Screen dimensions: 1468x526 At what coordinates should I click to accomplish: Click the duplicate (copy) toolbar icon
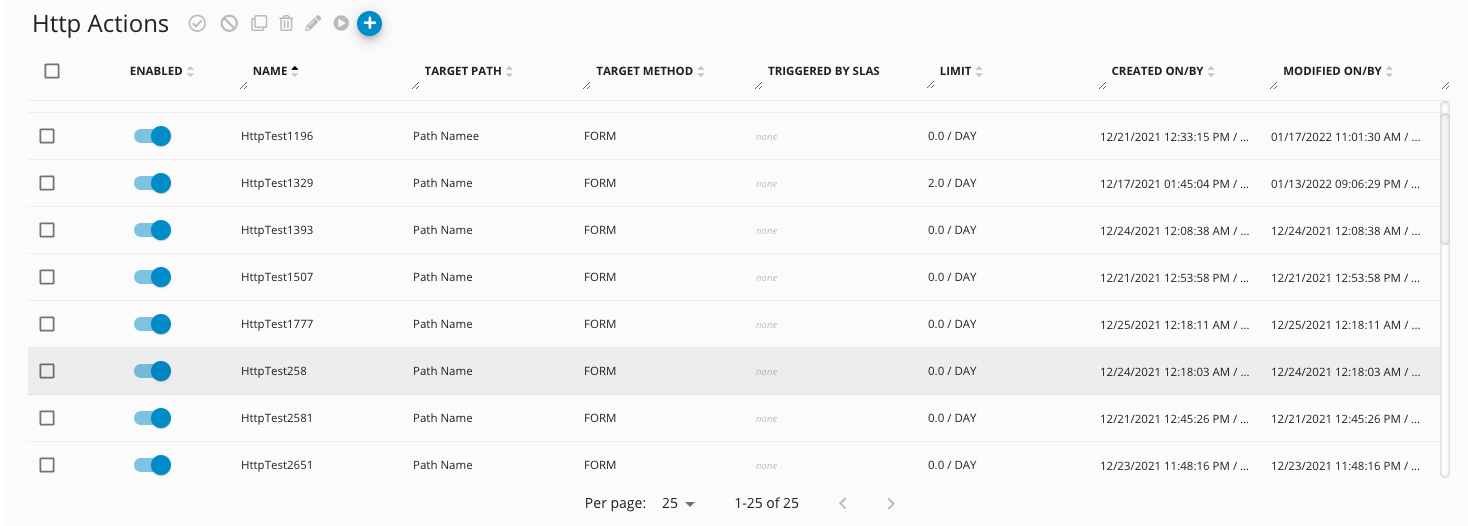[x=259, y=23]
